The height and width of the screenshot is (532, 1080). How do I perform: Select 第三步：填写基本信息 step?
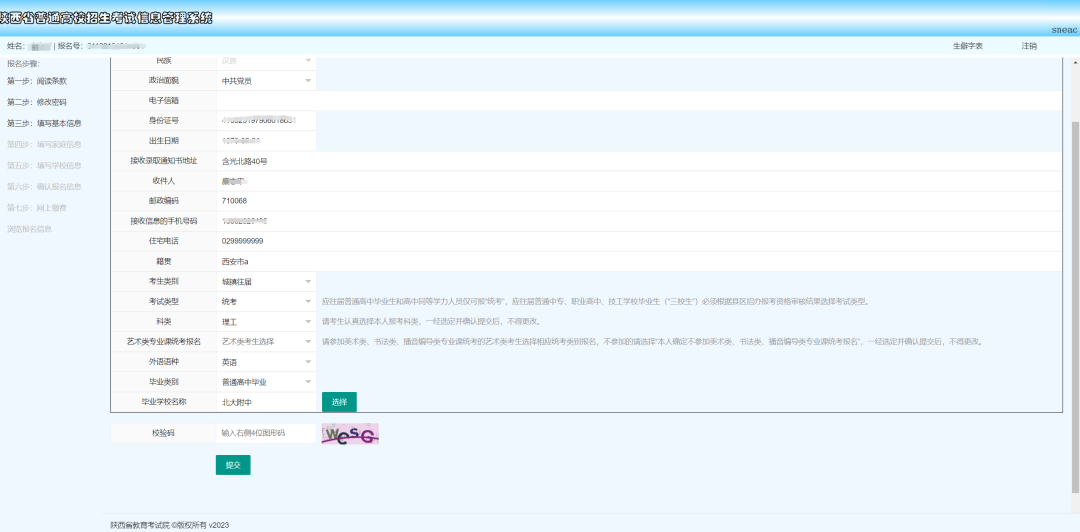[x=44, y=123]
